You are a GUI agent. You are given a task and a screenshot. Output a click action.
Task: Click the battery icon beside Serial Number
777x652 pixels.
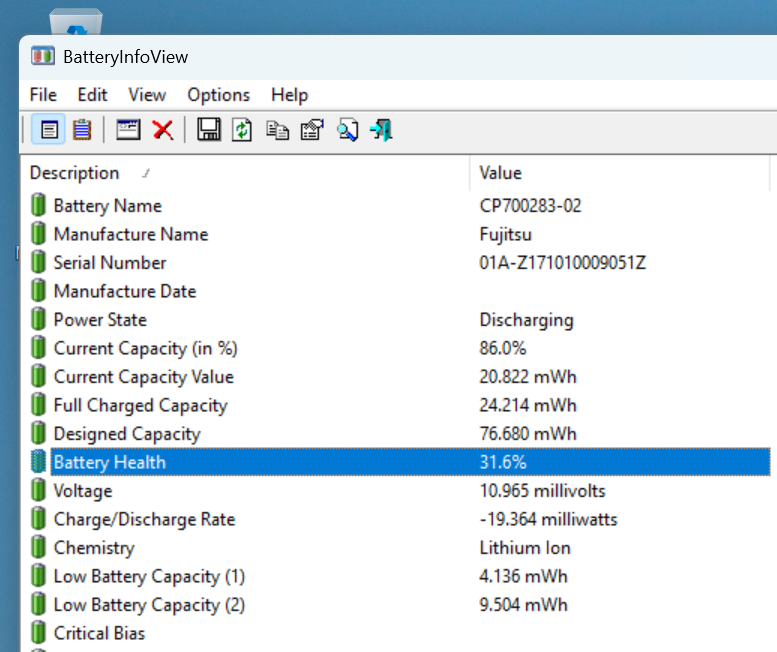[38, 262]
